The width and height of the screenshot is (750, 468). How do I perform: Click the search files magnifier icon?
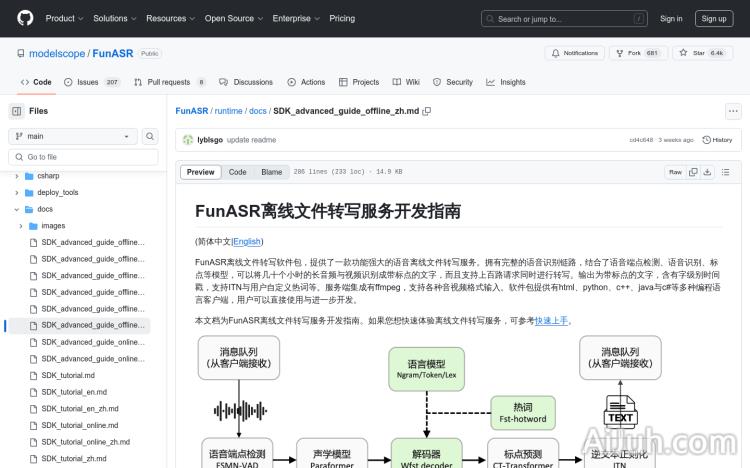(x=150, y=136)
